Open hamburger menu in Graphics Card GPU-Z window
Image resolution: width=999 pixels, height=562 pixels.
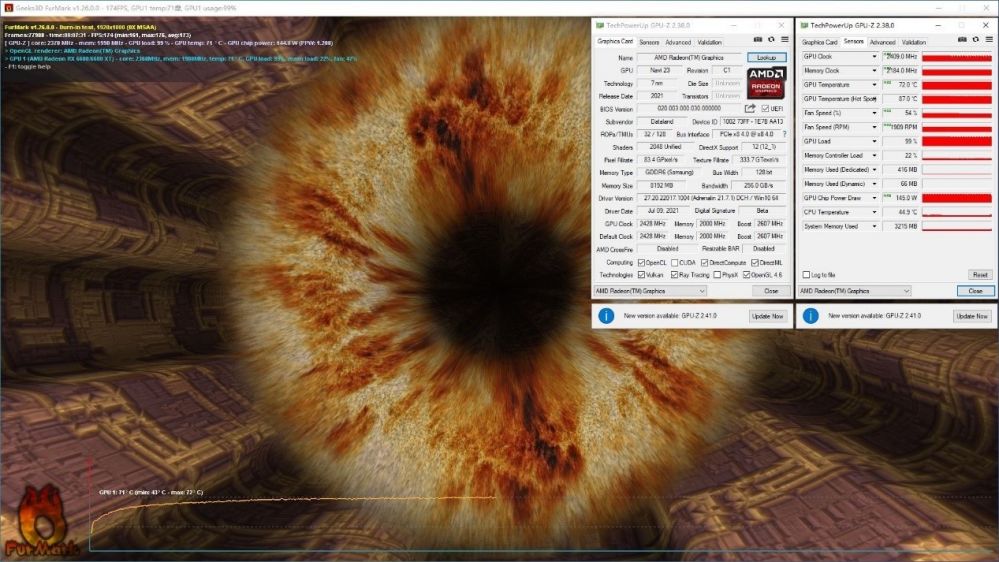tap(784, 40)
